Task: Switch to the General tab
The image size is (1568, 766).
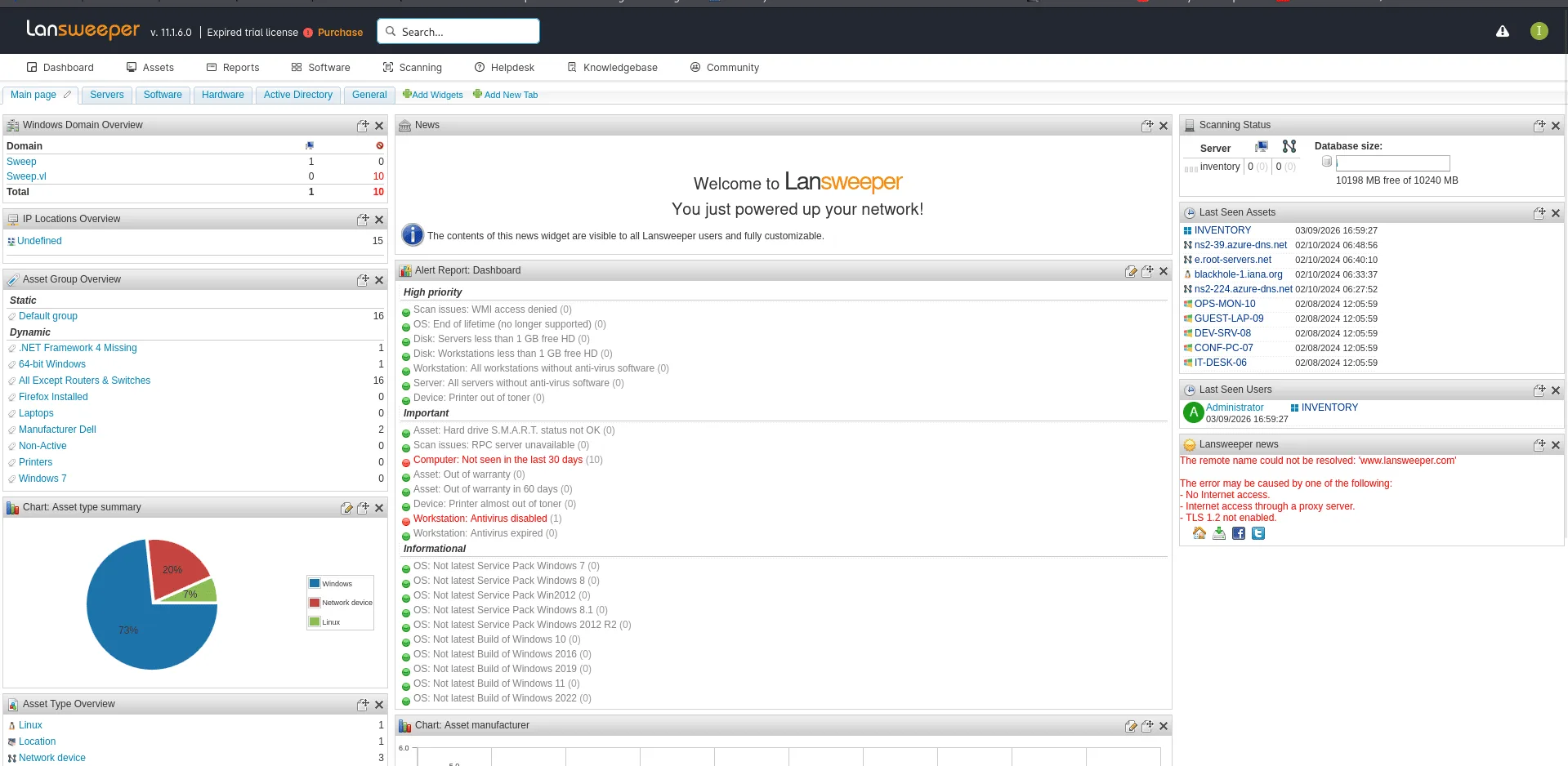Action: (x=369, y=95)
